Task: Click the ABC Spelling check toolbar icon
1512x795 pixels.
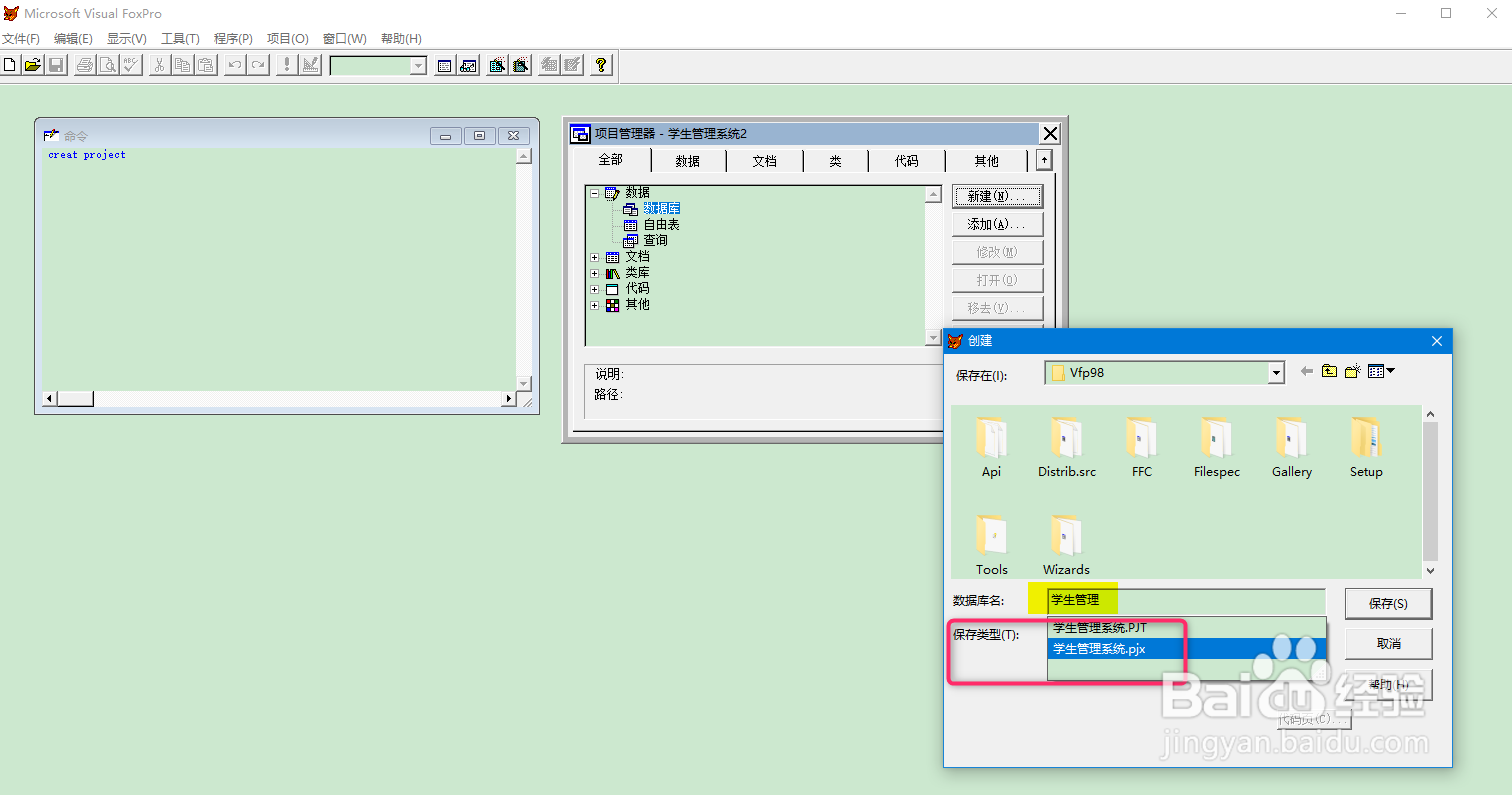Action: click(131, 65)
